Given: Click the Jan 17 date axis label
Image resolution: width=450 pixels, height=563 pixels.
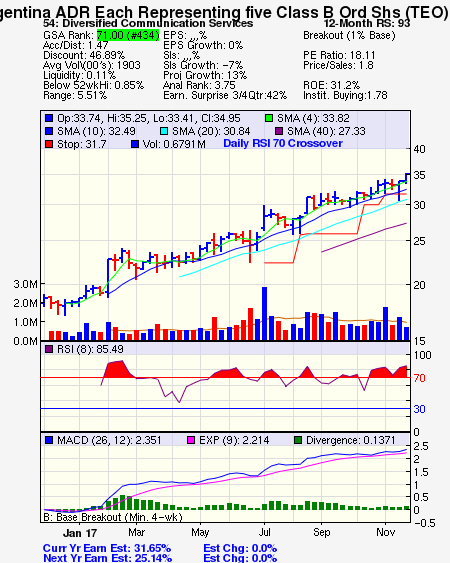Looking at the screenshot, I should point(80,533).
